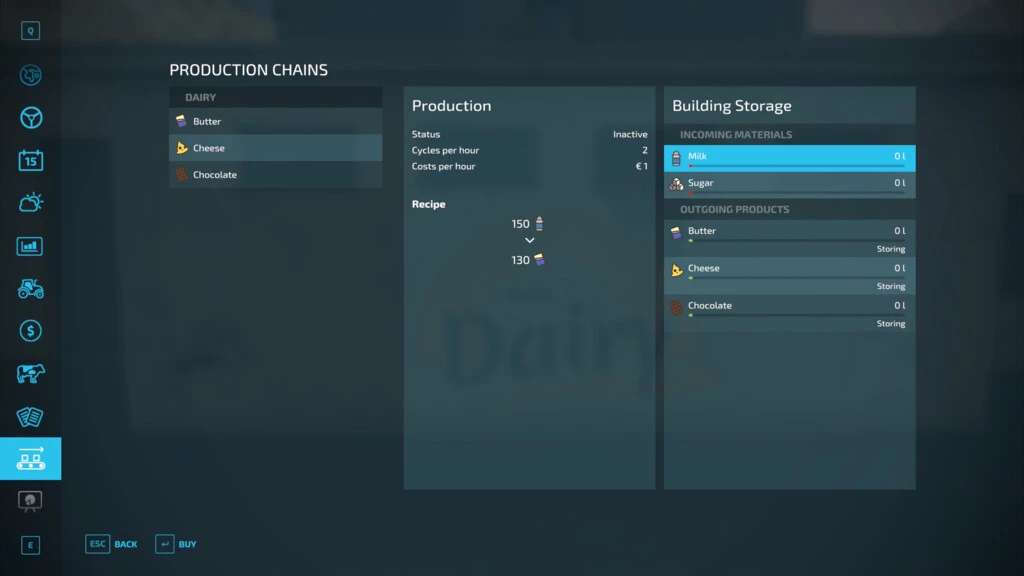1024x576 pixels.
Task: Open the steering wheel AI helper page
Action: (x=31, y=118)
